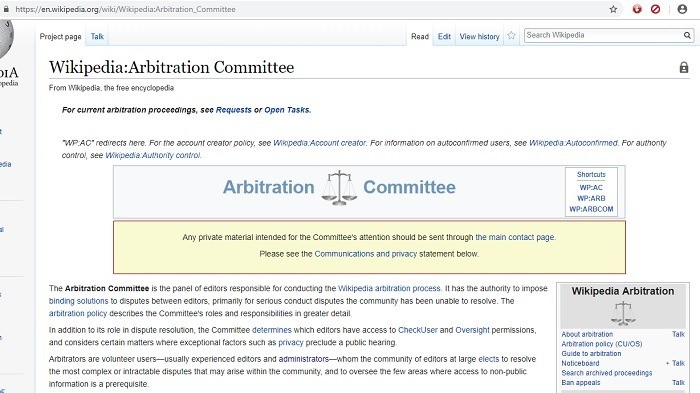Click the search magnifier icon
This screenshot has height=393, width=700.
(687, 35)
